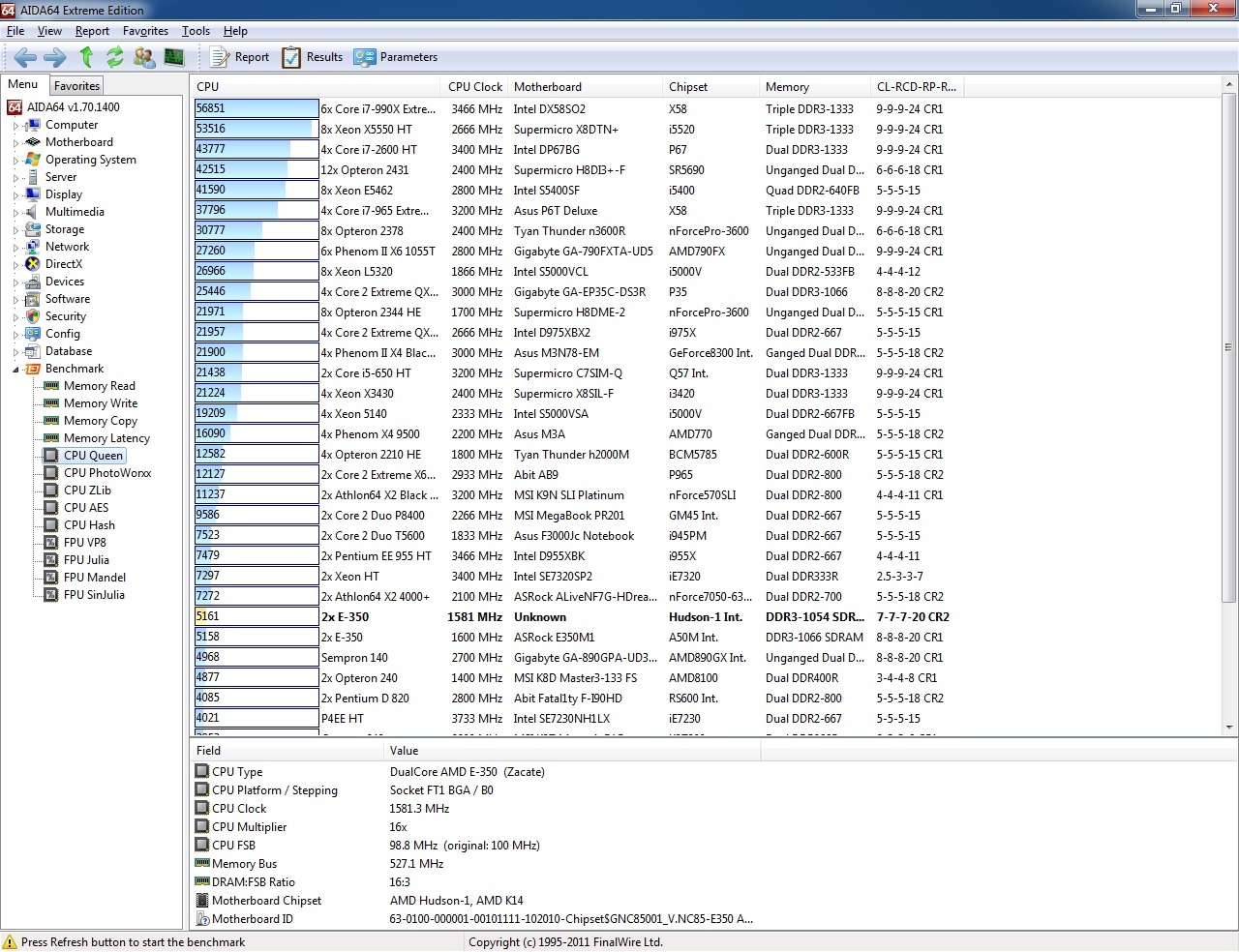1239x952 pixels.
Task: Select the FPU Mandel tree item
Action: [x=95, y=578]
